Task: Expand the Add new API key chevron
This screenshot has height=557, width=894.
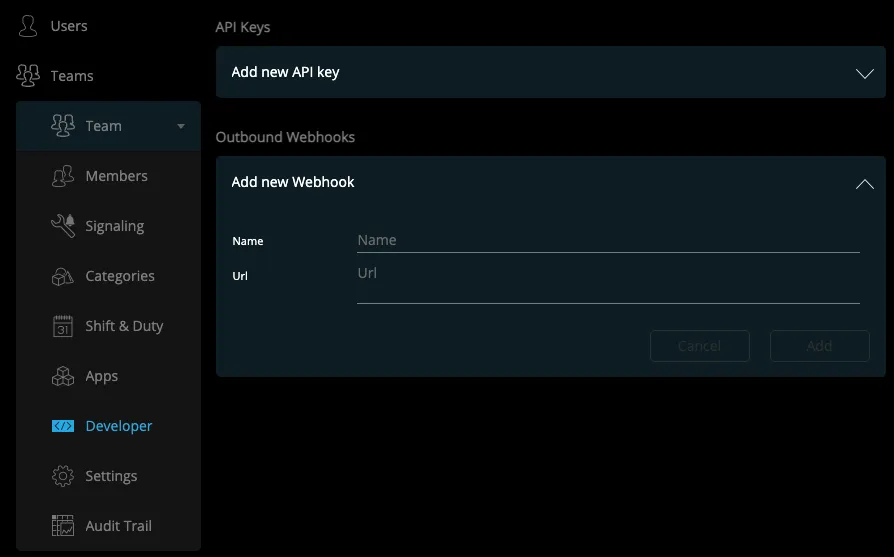Action: [x=864, y=74]
